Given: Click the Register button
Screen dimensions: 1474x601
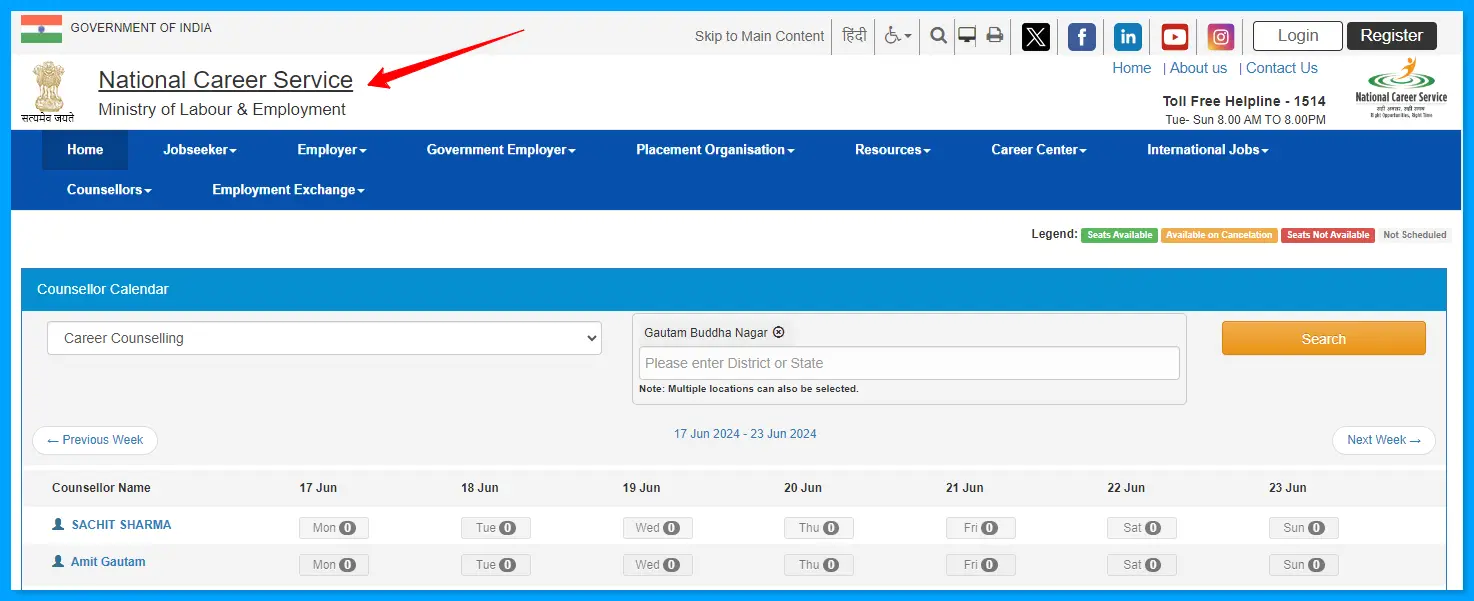Looking at the screenshot, I should tap(1391, 36).
